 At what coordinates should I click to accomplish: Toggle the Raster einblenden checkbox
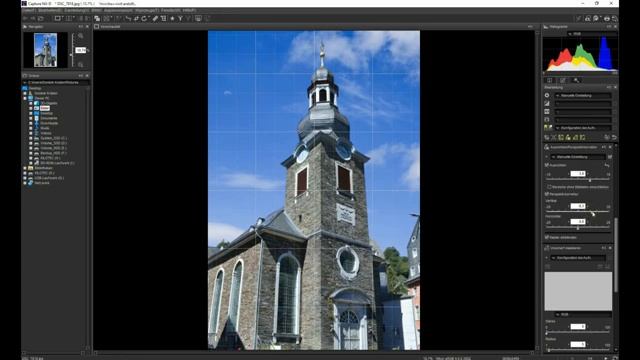(547, 237)
